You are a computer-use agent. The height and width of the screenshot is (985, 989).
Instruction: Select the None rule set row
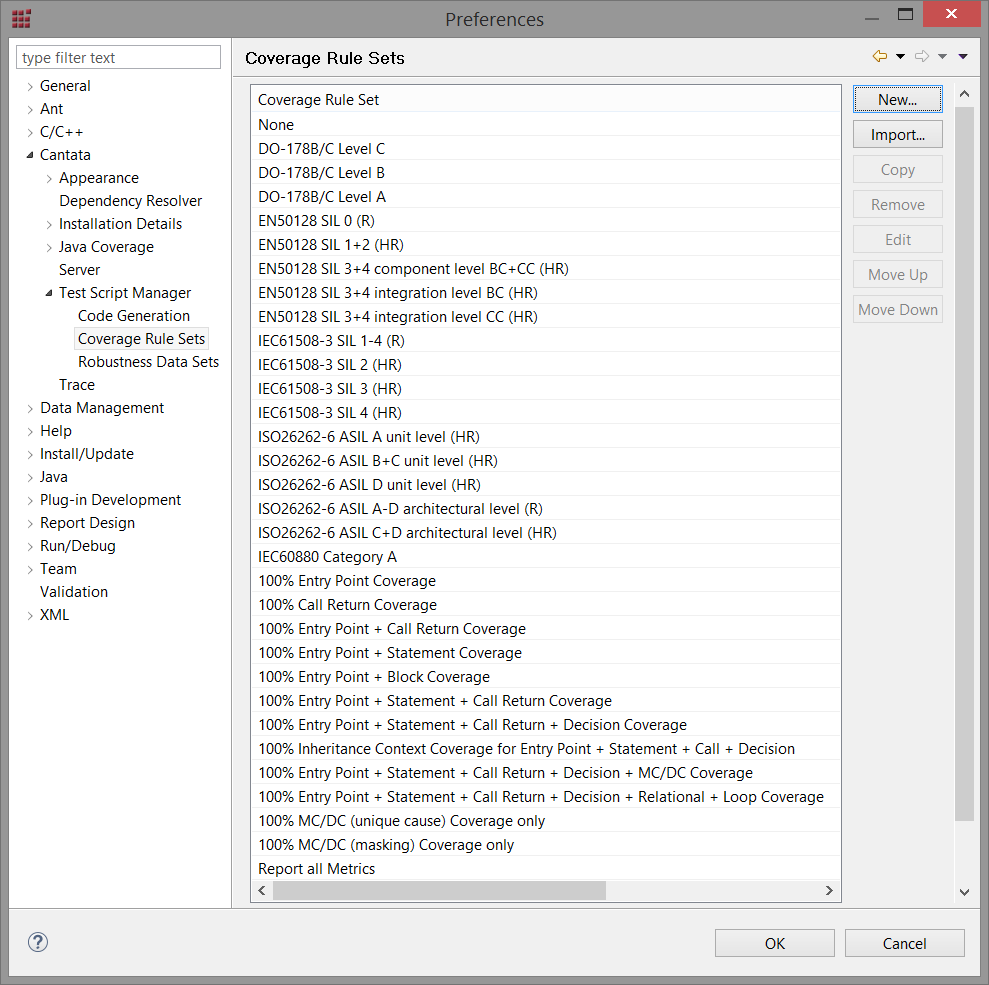coord(546,125)
